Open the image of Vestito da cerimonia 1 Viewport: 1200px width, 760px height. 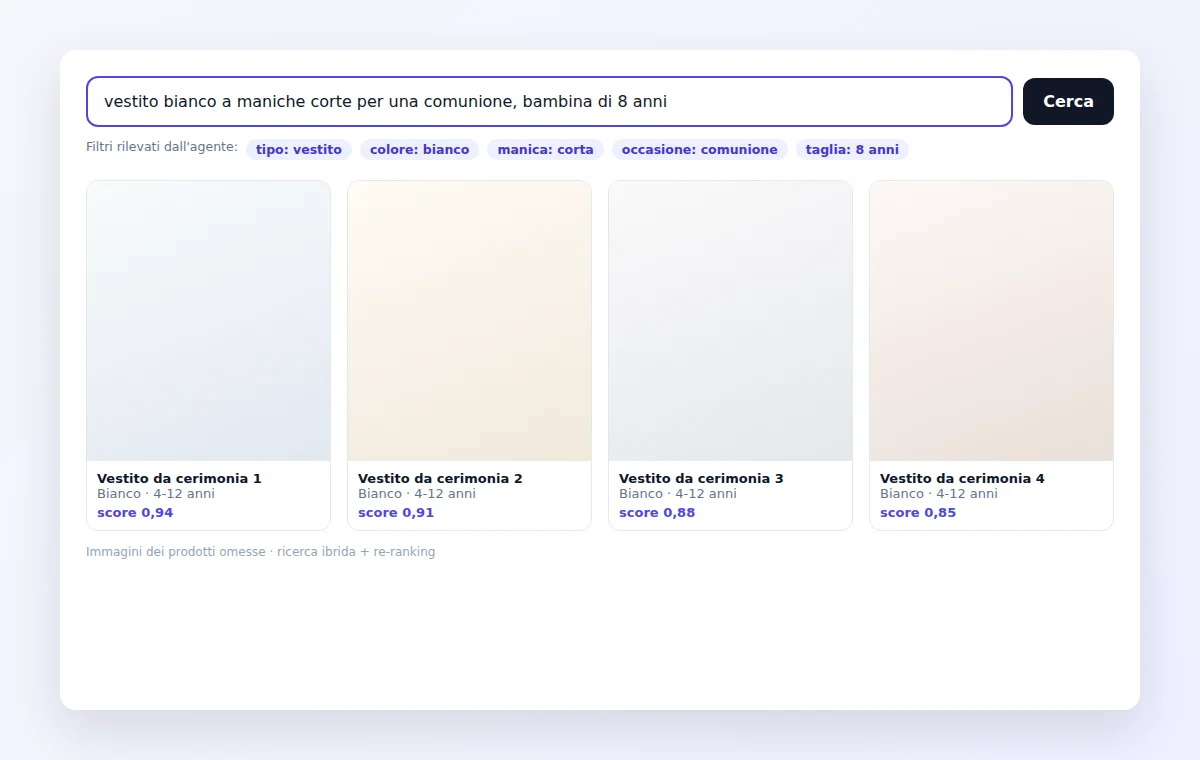(208, 321)
